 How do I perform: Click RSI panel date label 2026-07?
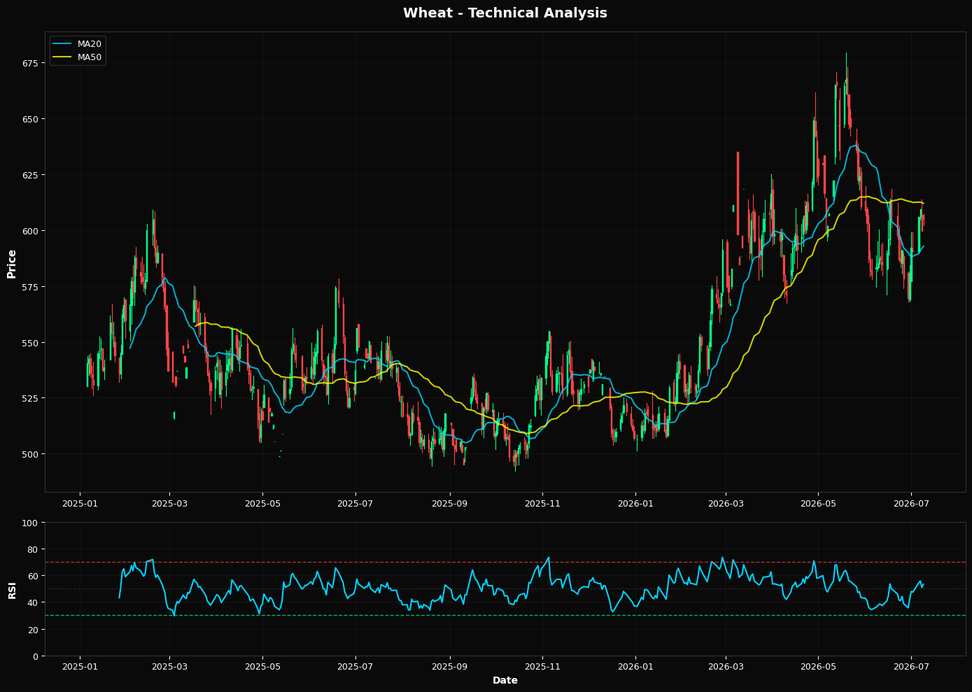pos(911,667)
